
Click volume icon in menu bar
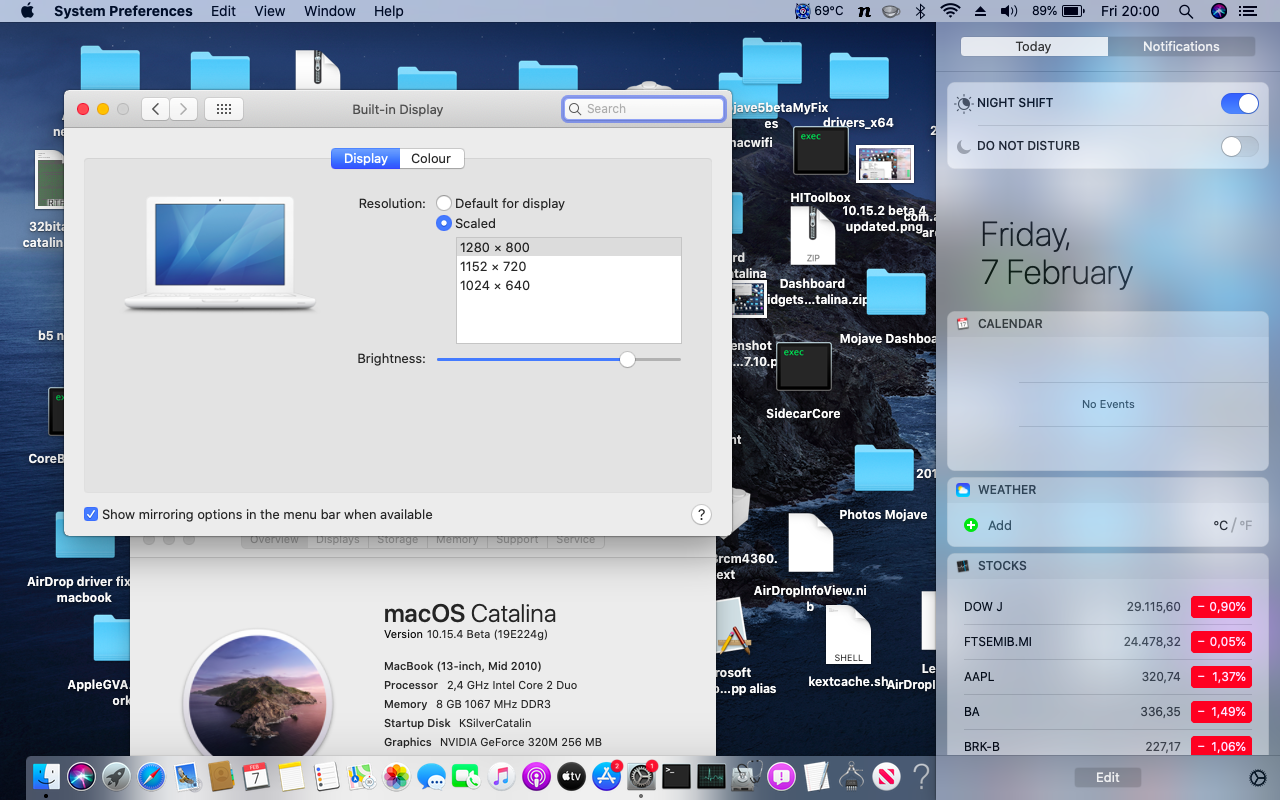pos(1009,11)
